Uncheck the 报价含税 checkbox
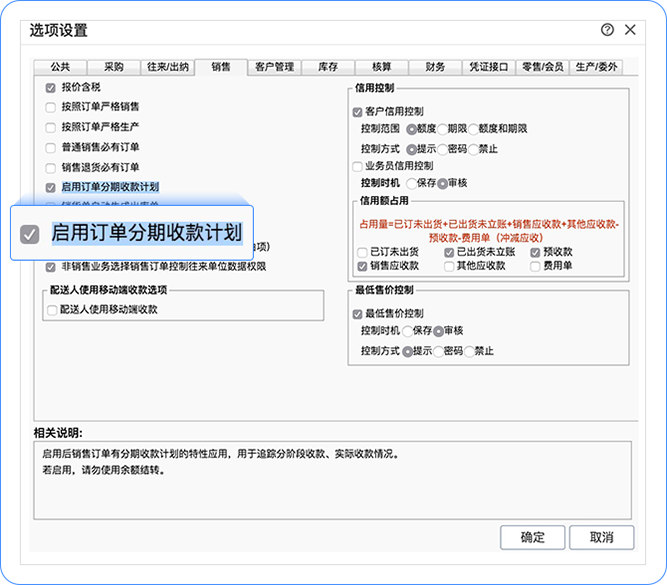The width and height of the screenshot is (667, 585). tap(51, 88)
